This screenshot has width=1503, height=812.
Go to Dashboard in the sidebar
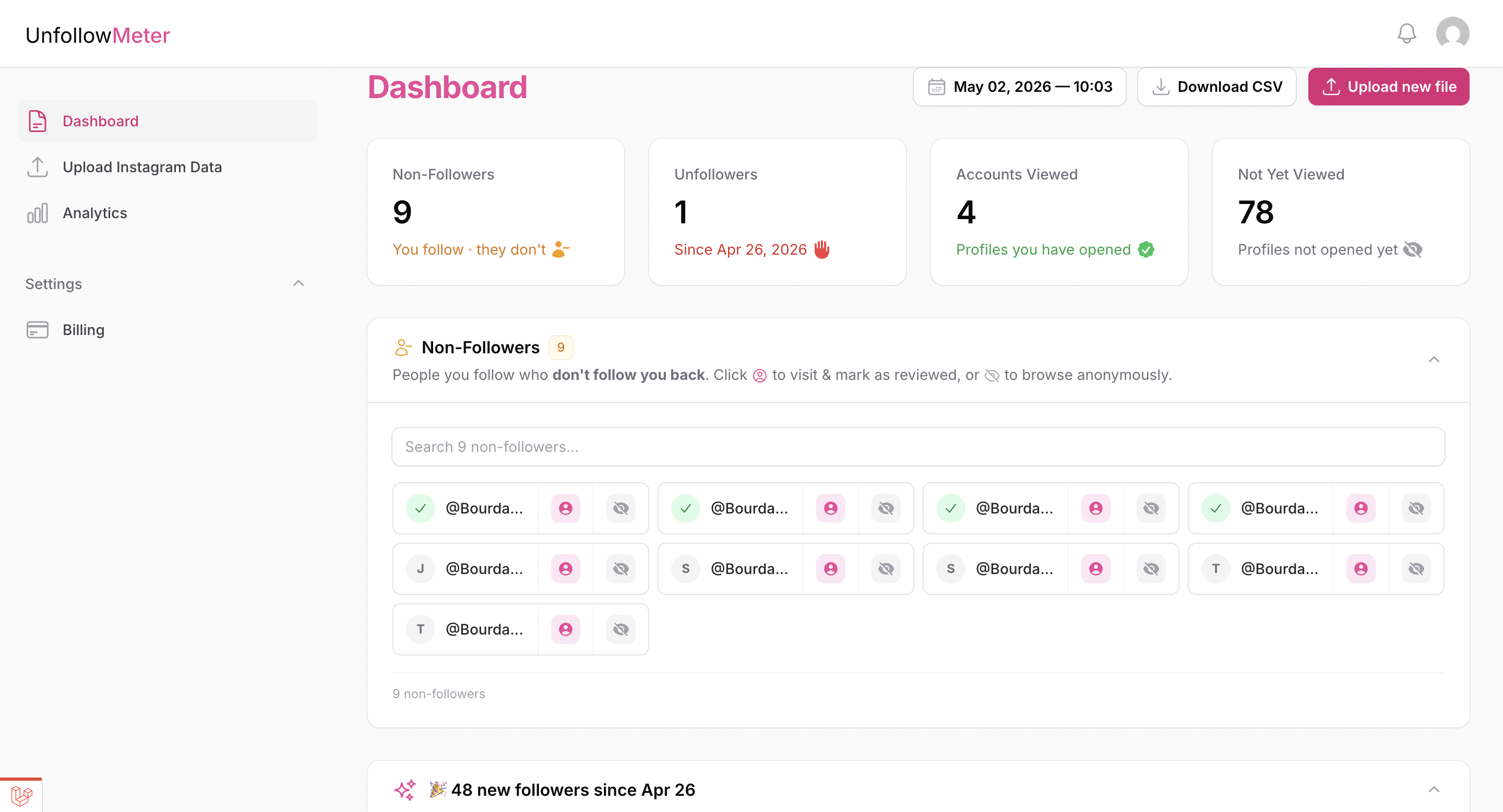pyautogui.click(x=167, y=121)
